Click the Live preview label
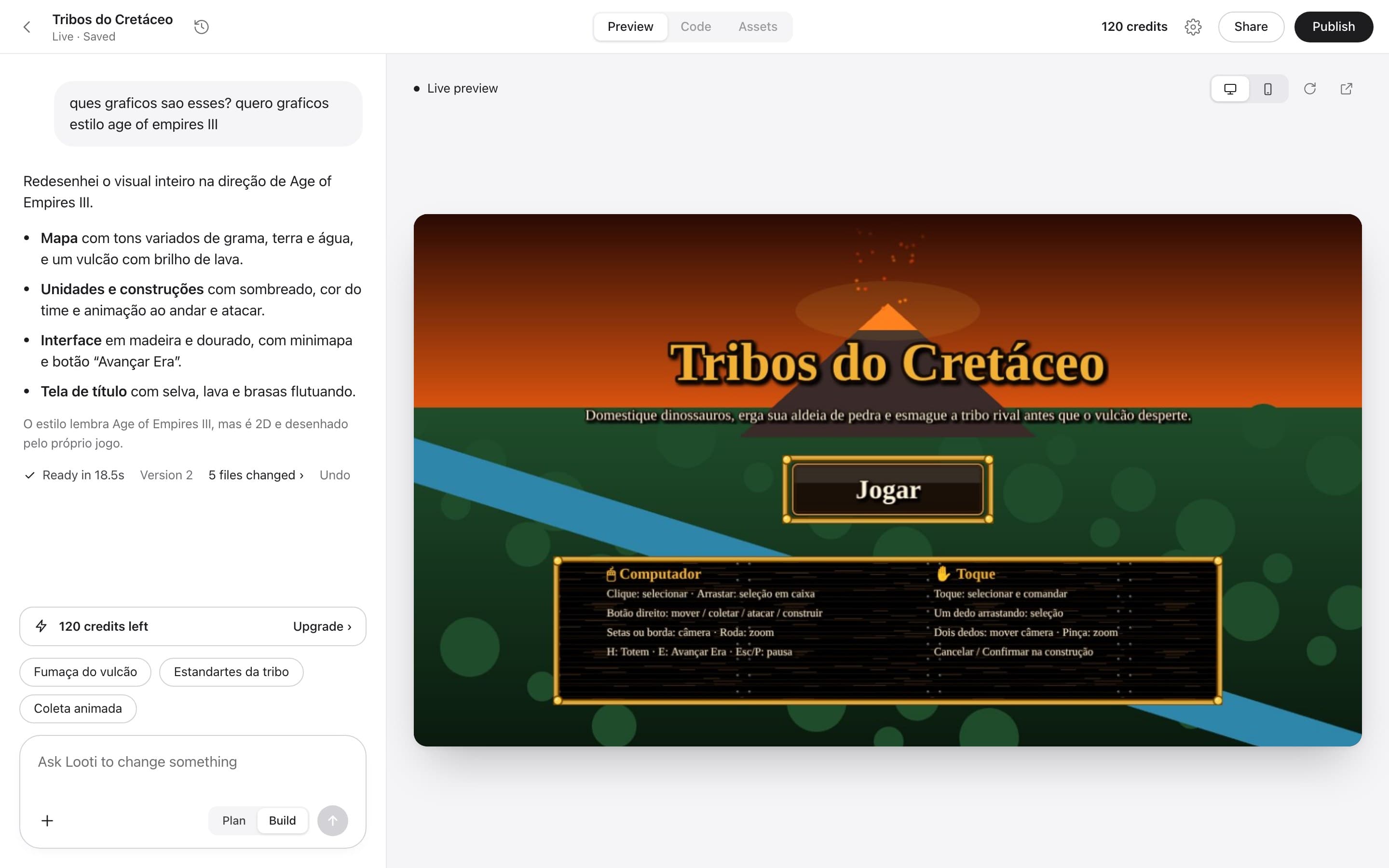Viewport: 1389px width, 868px height. 463,89
